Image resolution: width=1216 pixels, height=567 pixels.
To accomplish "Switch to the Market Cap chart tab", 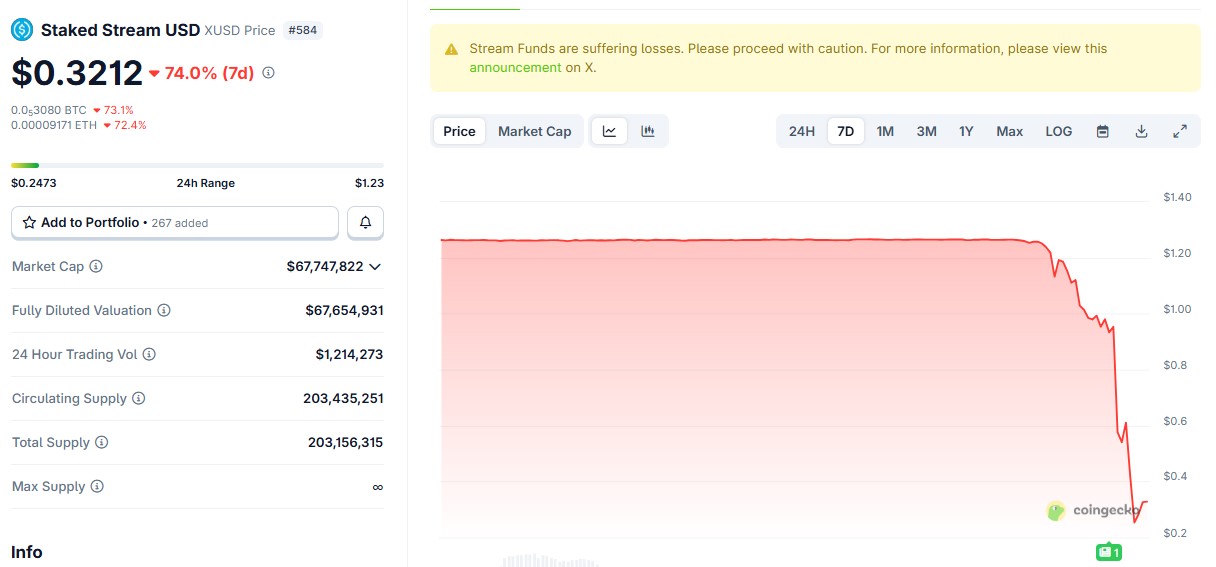I will click(534, 131).
